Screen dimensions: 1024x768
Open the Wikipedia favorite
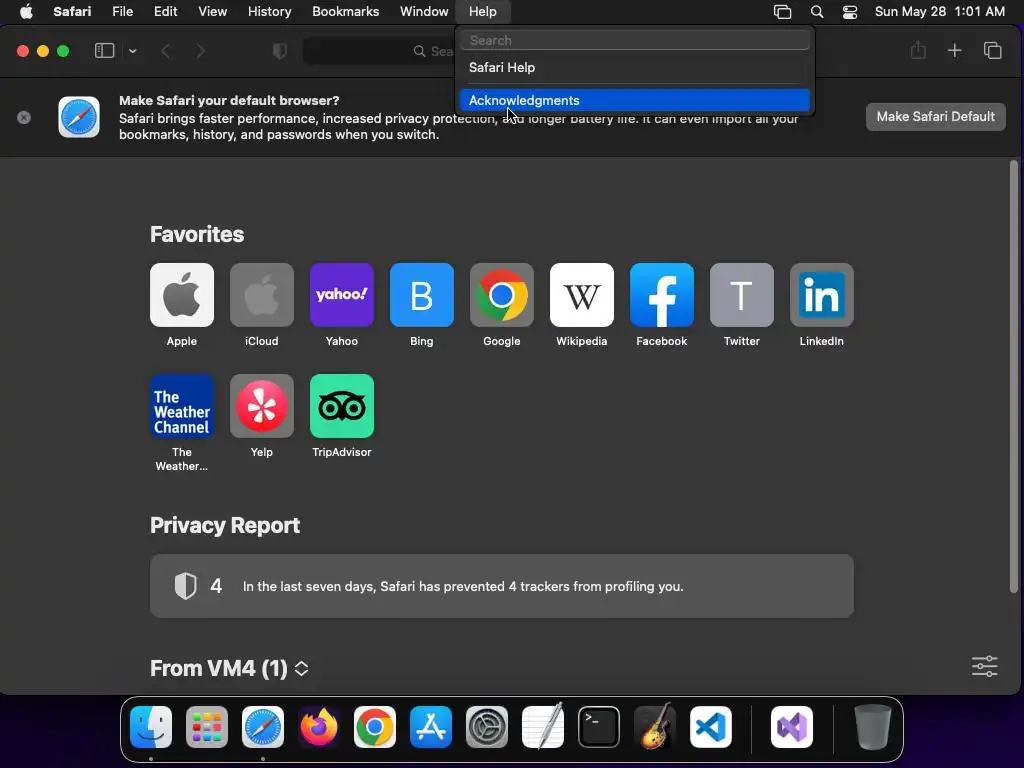pyautogui.click(x=582, y=295)
